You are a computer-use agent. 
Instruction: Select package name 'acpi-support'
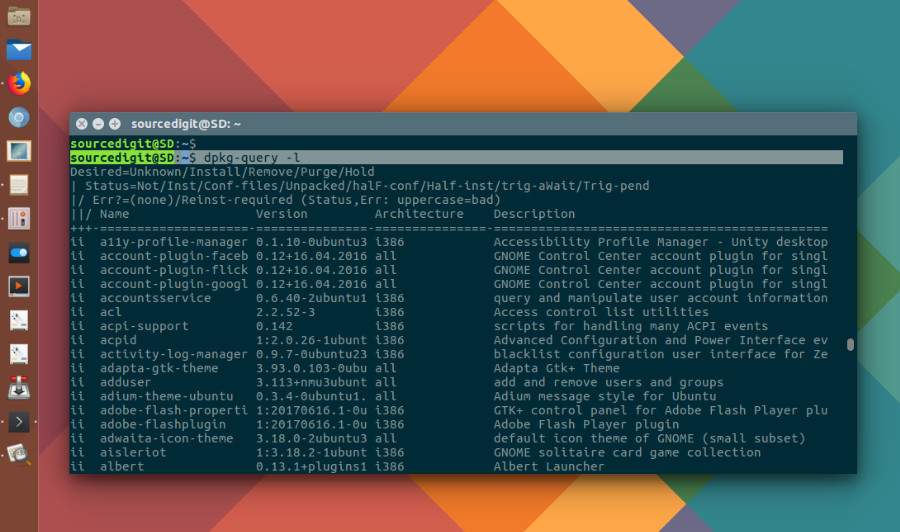[x=144, y=326]
